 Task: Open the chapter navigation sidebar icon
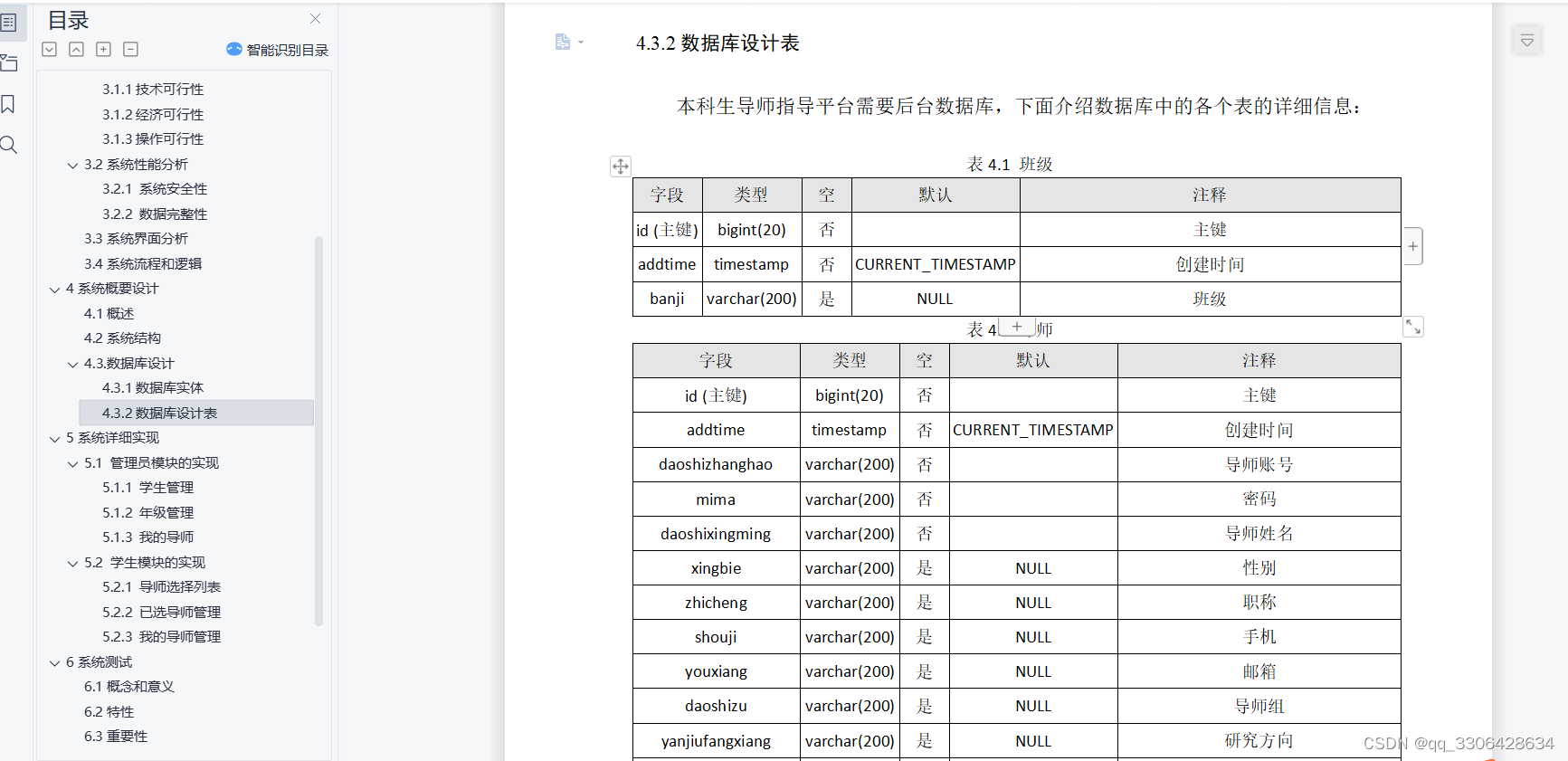pyautogui.click(x=9, y=63)
